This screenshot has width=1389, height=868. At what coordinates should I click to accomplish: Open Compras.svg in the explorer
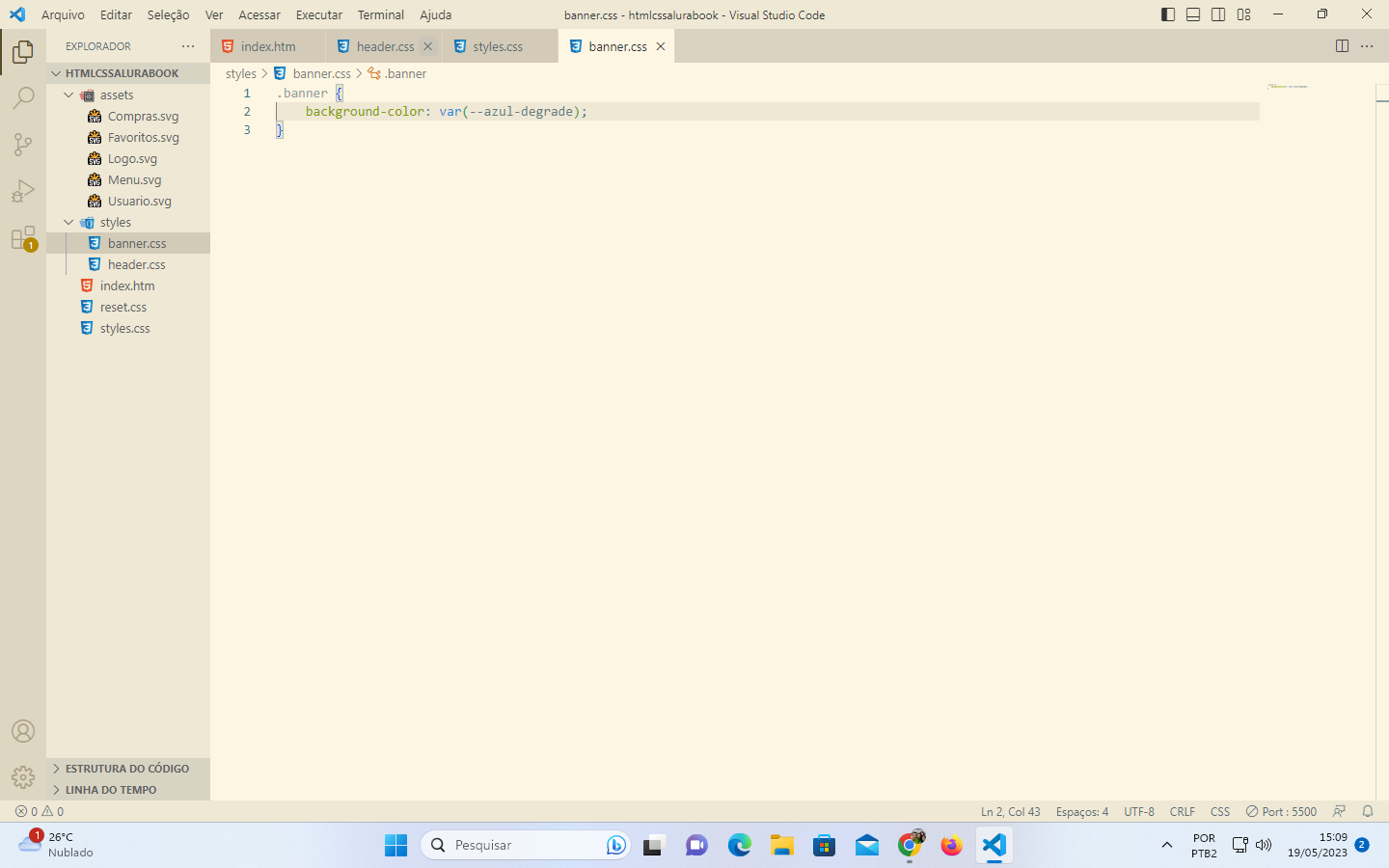pyautogui.click(x=128, y=116)
